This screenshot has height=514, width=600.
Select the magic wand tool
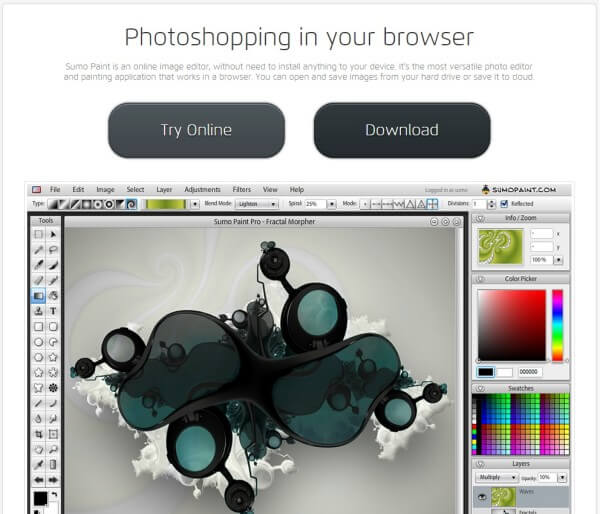tap(38, 250)
